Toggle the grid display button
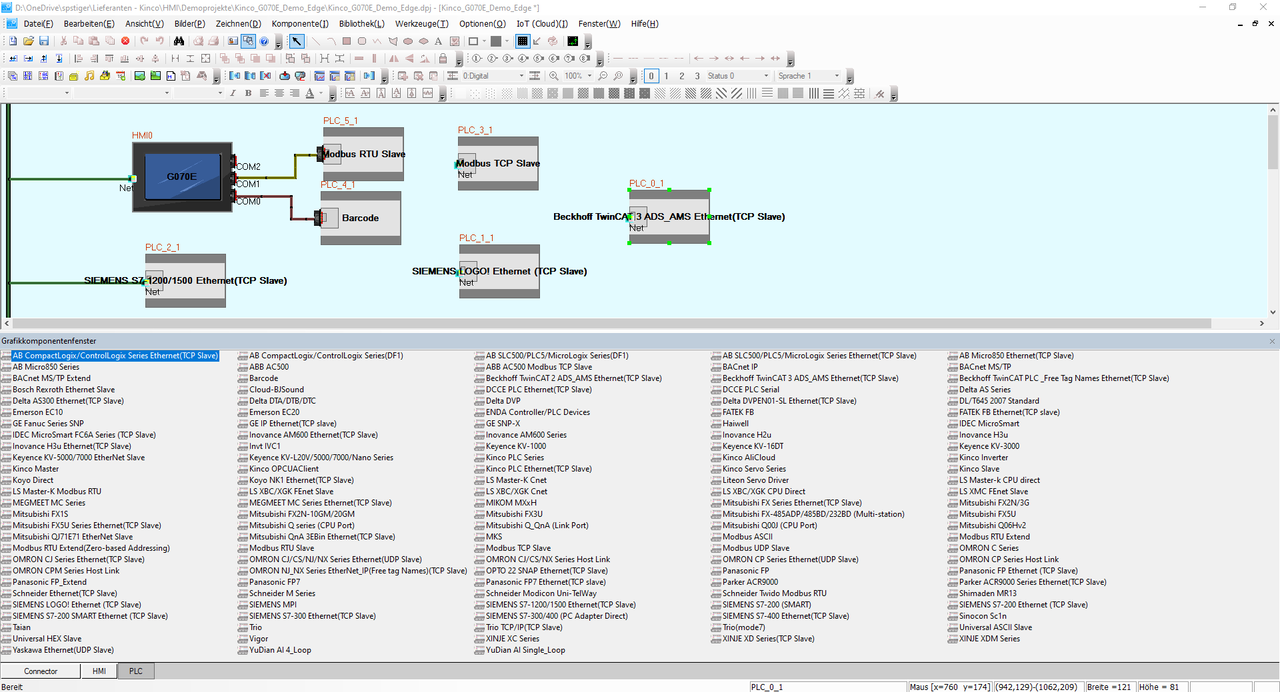The height and width of the screenshot is (692, 1280). 522,41
